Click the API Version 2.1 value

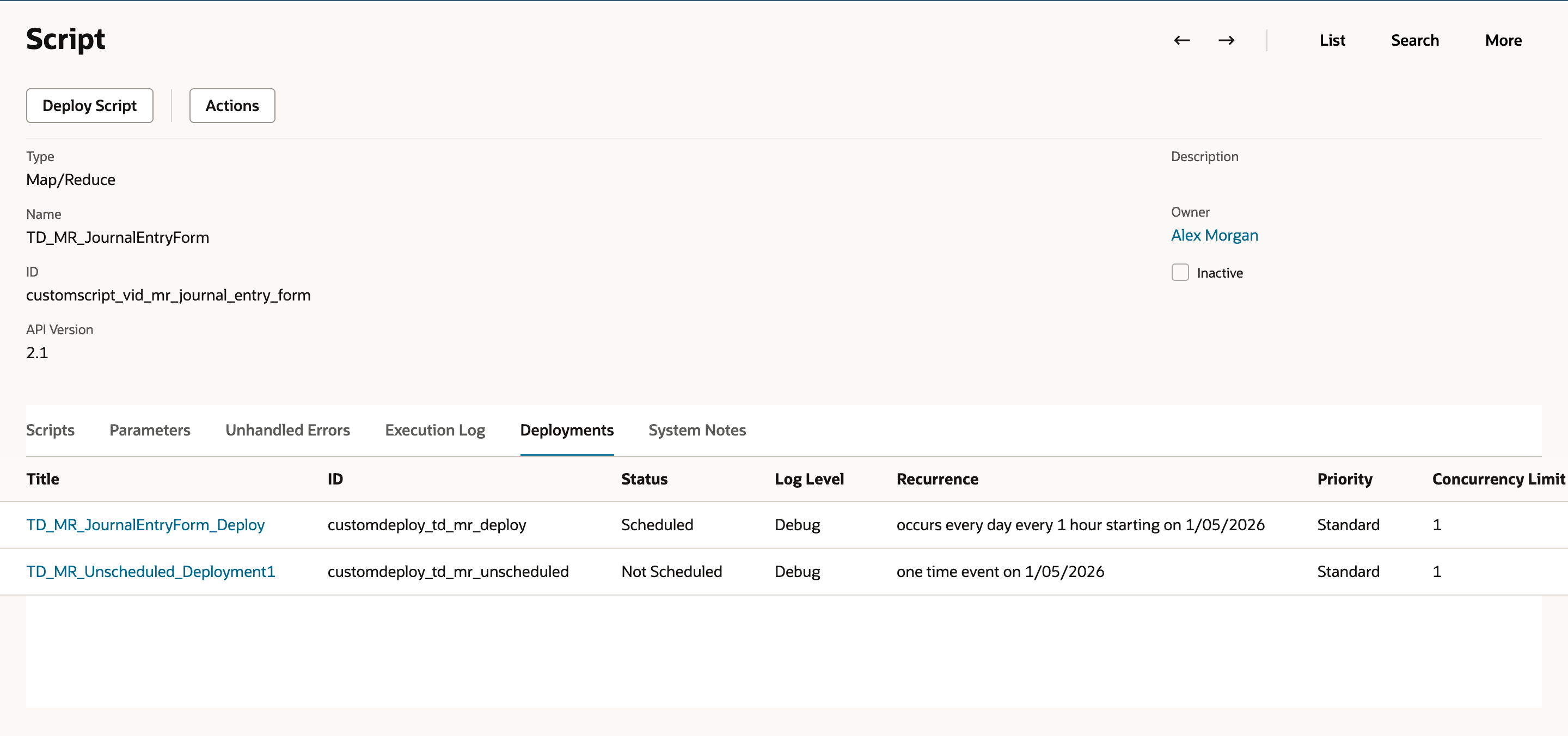37,353
